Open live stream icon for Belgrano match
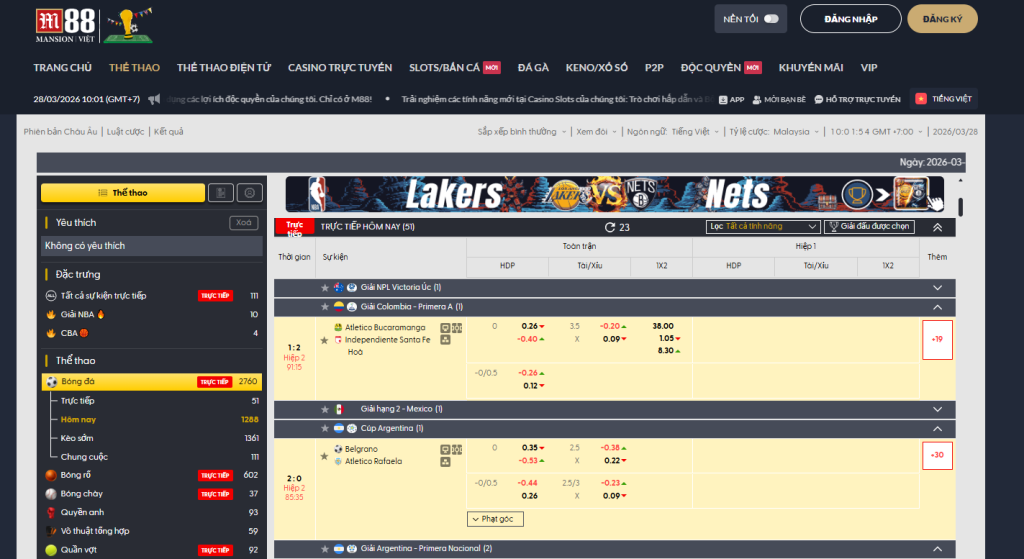 click(445, 449)
